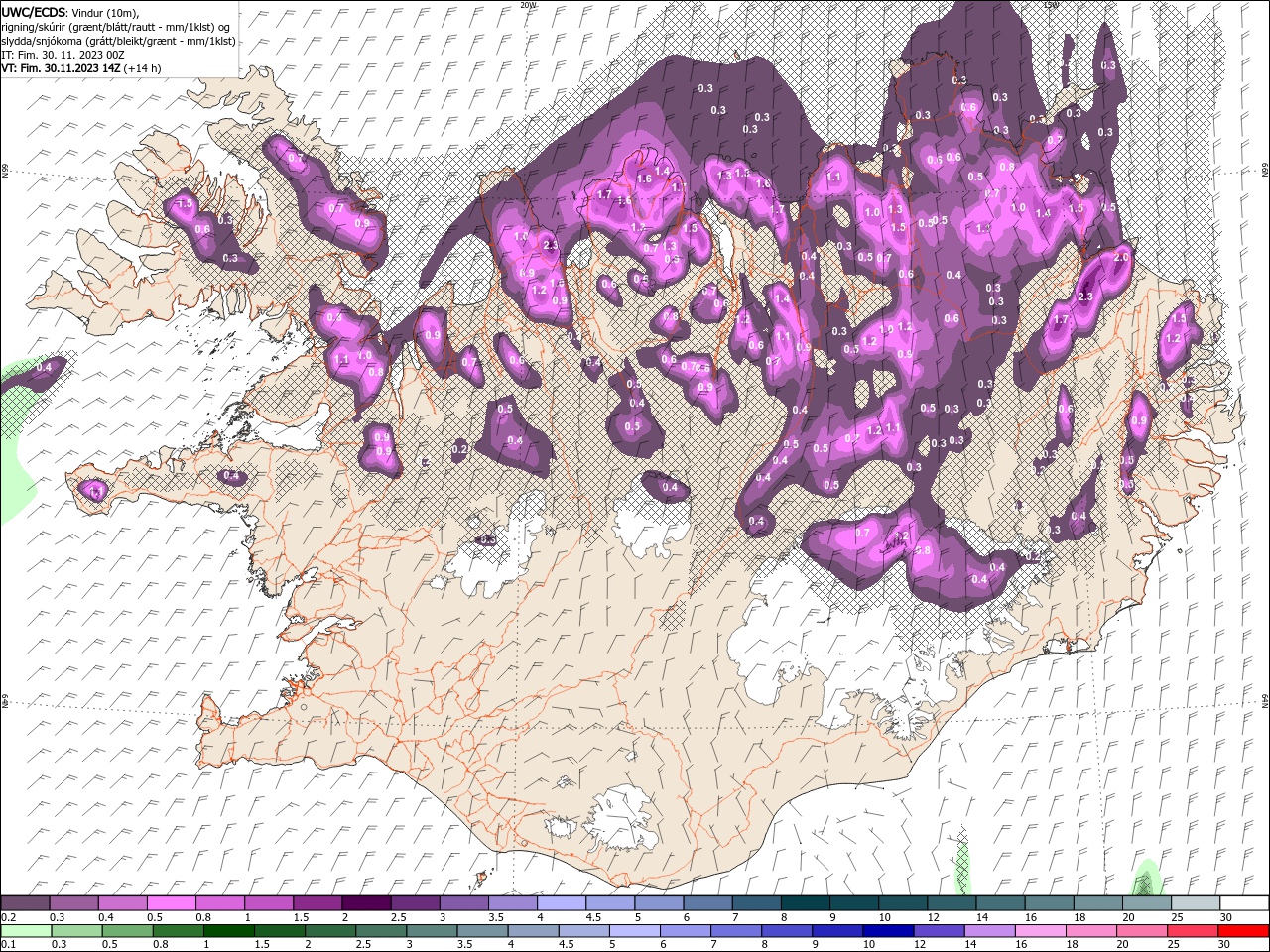The height and width of the screenshot is (952, 1270).
Task: Pick the dark purple upper swatch labeled 2
Action: click(x=366, y=902)
